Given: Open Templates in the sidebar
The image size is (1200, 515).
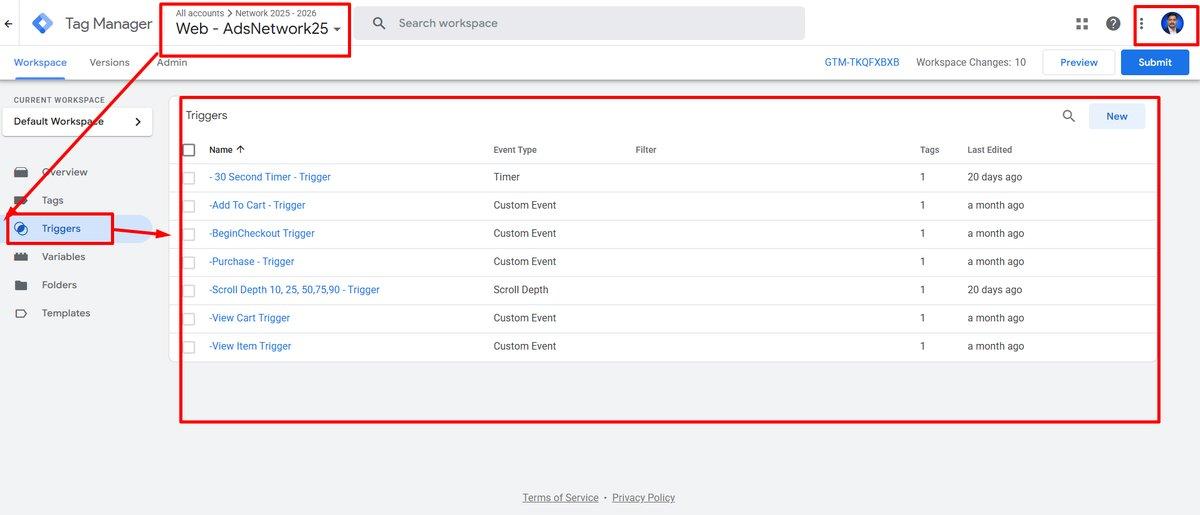Looking at the screenshot, I should coord(66,313).
